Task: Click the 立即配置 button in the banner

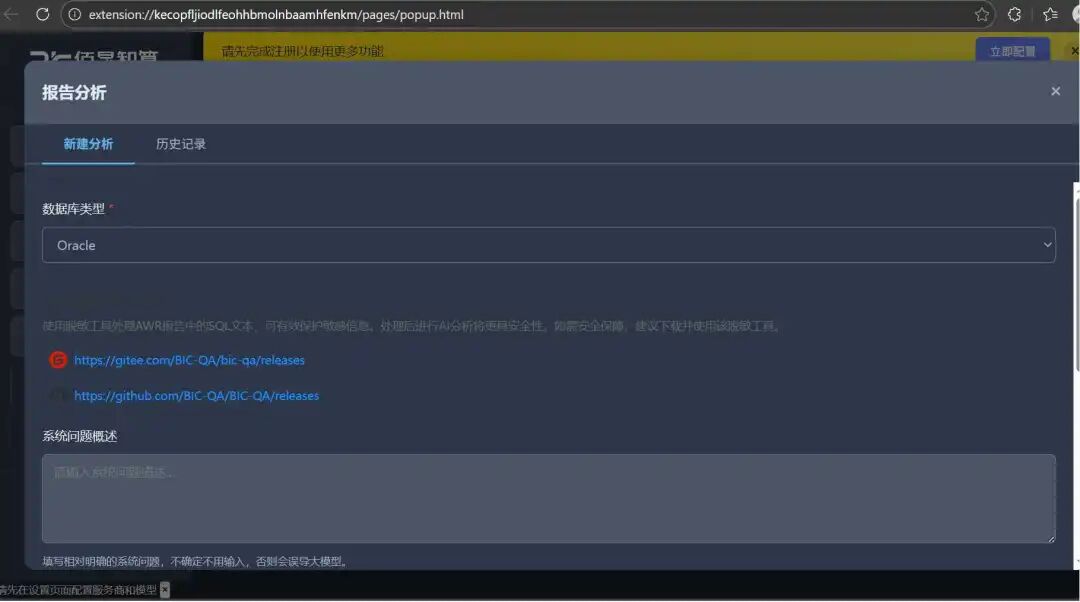Action: pos(1012,51)
